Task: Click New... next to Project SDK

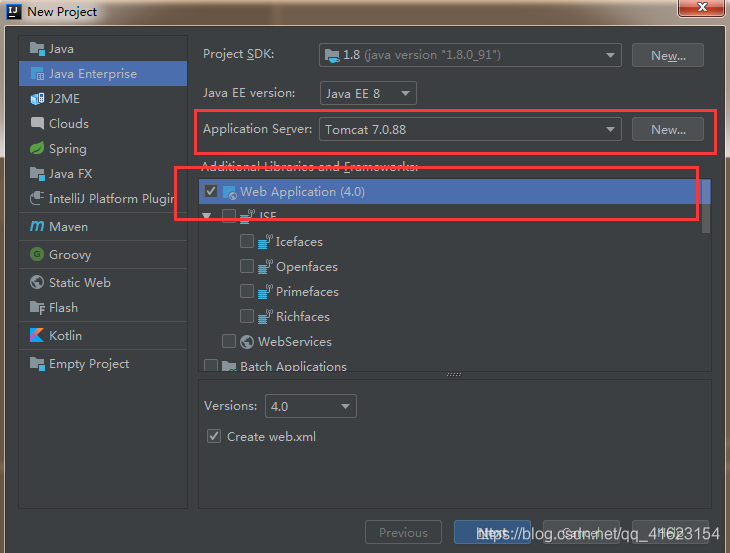Action: tap(668, 55)
